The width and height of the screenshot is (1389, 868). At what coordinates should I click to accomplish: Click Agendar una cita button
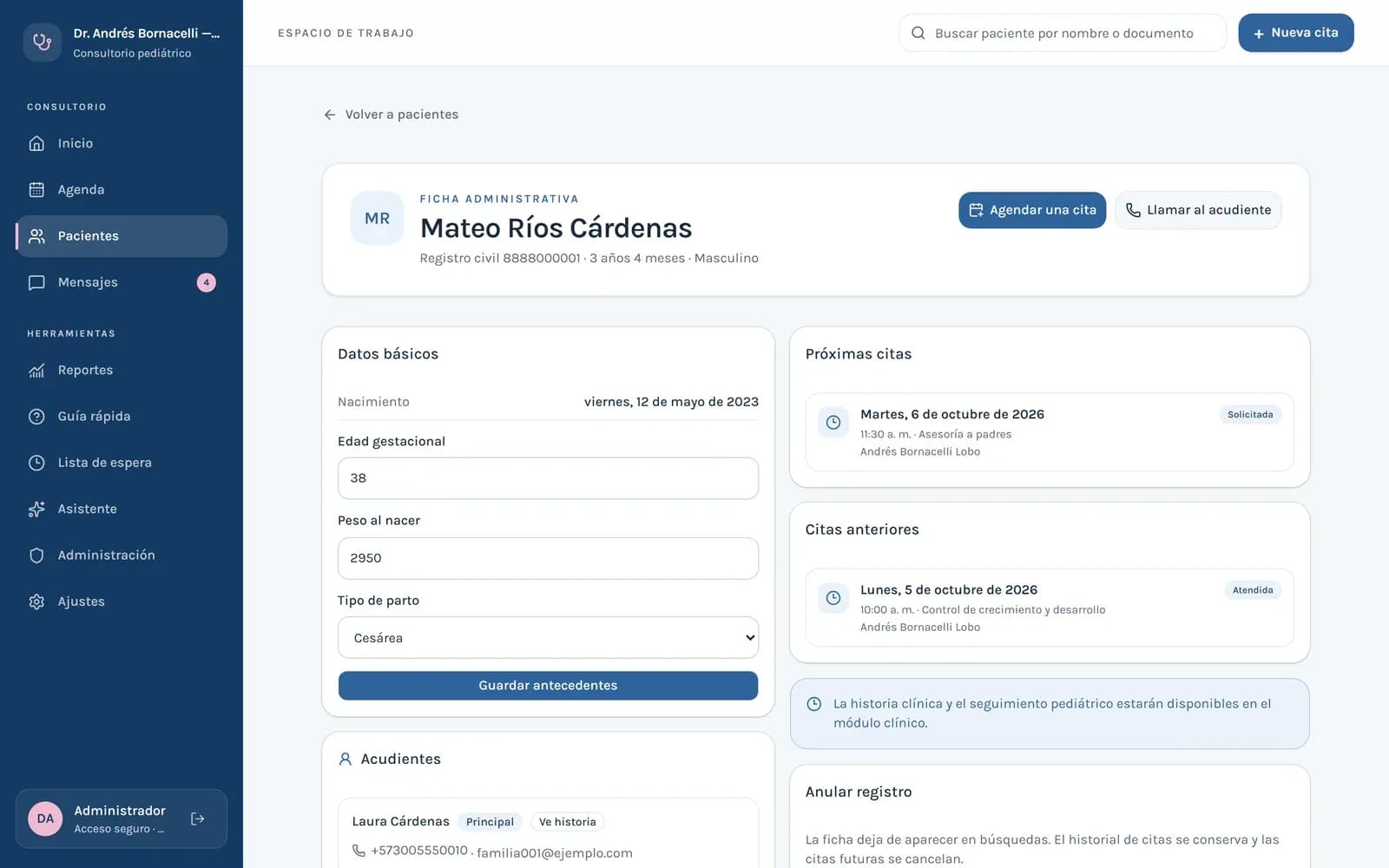click(x=1032, y=210)
